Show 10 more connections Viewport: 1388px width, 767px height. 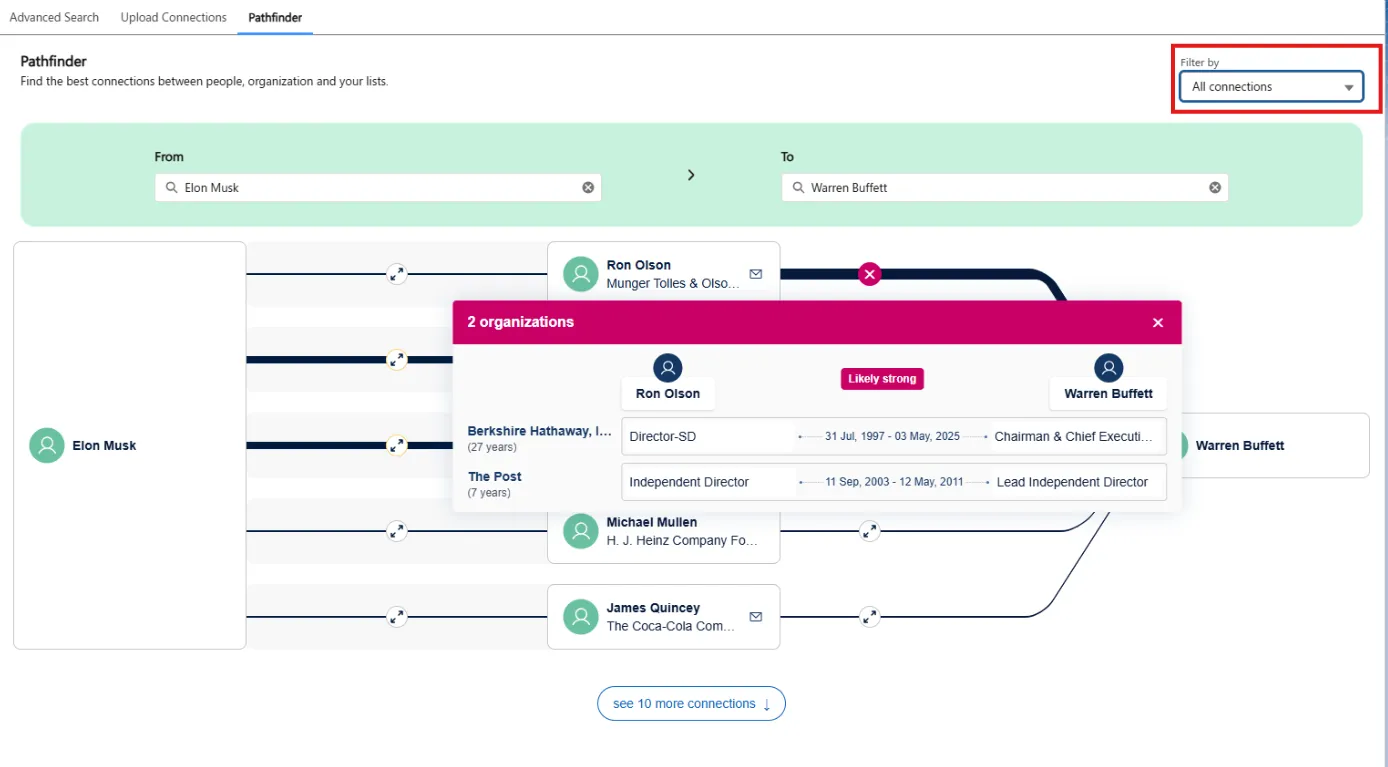point(691,704)
